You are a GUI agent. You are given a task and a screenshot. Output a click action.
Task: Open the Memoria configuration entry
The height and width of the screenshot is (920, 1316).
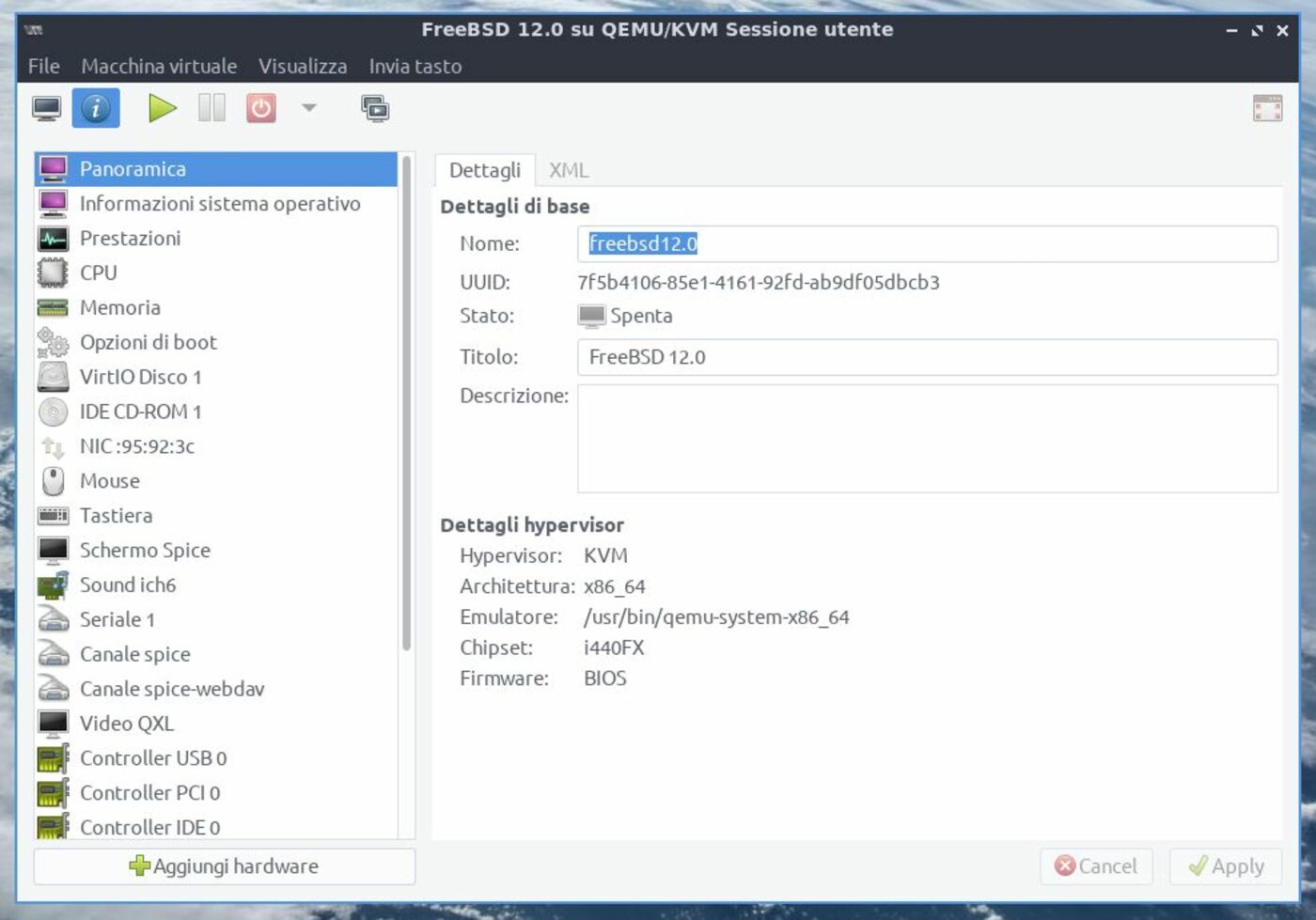pyautogui.click(x=119, y=307)
